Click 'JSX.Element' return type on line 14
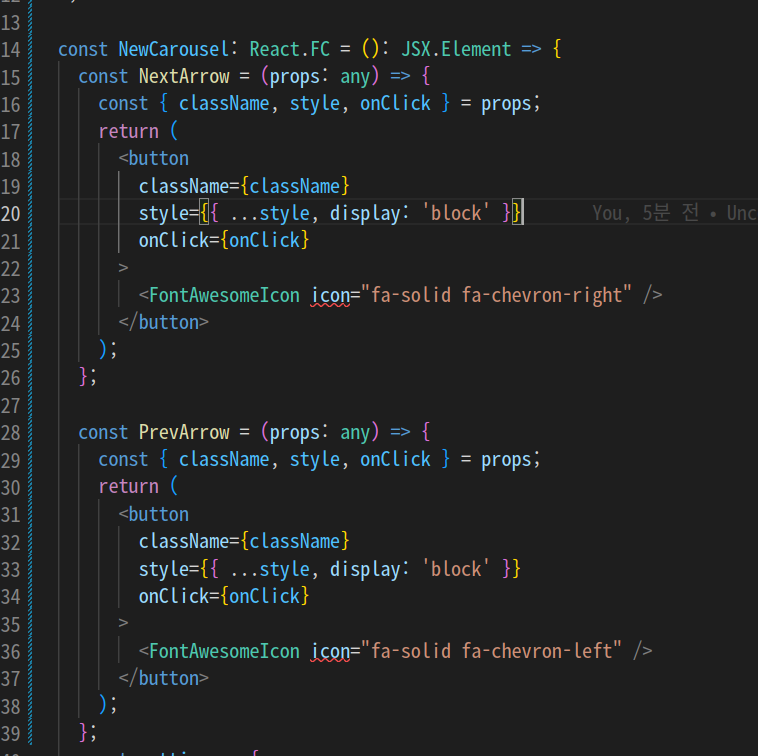Viewport: 758px width, 756px height. tap(456, 49)
